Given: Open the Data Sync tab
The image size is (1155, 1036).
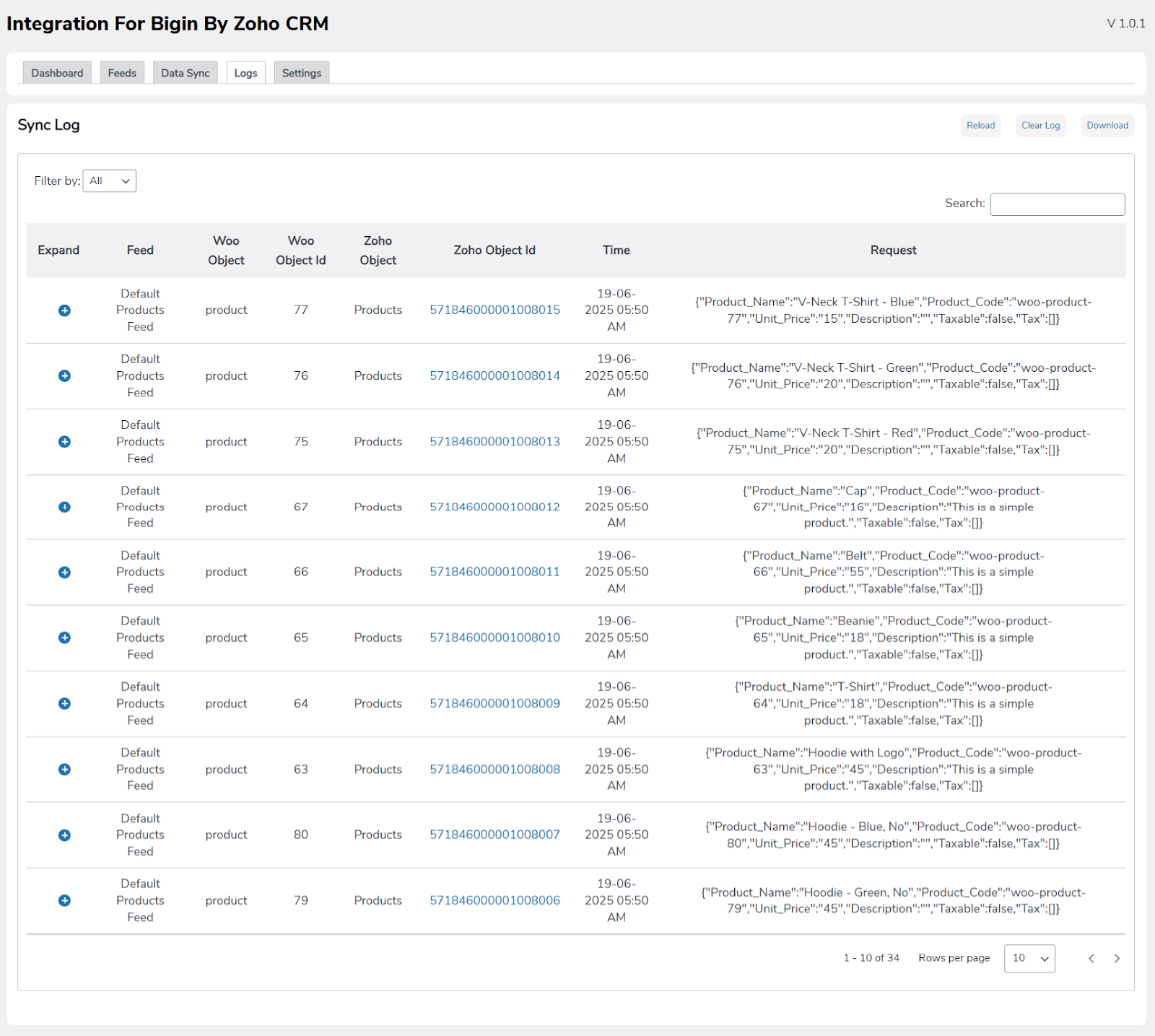Looking at the screenshot, I should (186, 73).
